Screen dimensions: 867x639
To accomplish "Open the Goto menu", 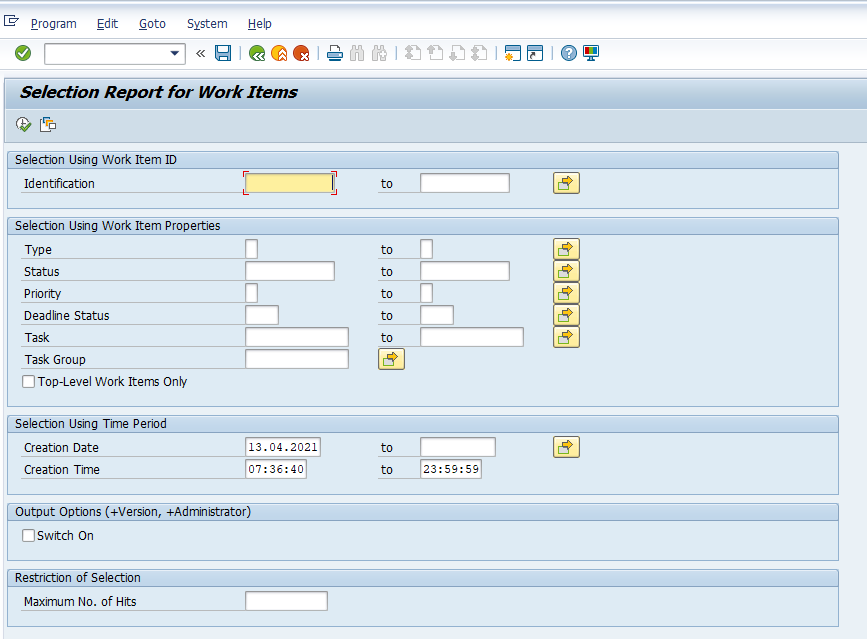I will [152, 23].
